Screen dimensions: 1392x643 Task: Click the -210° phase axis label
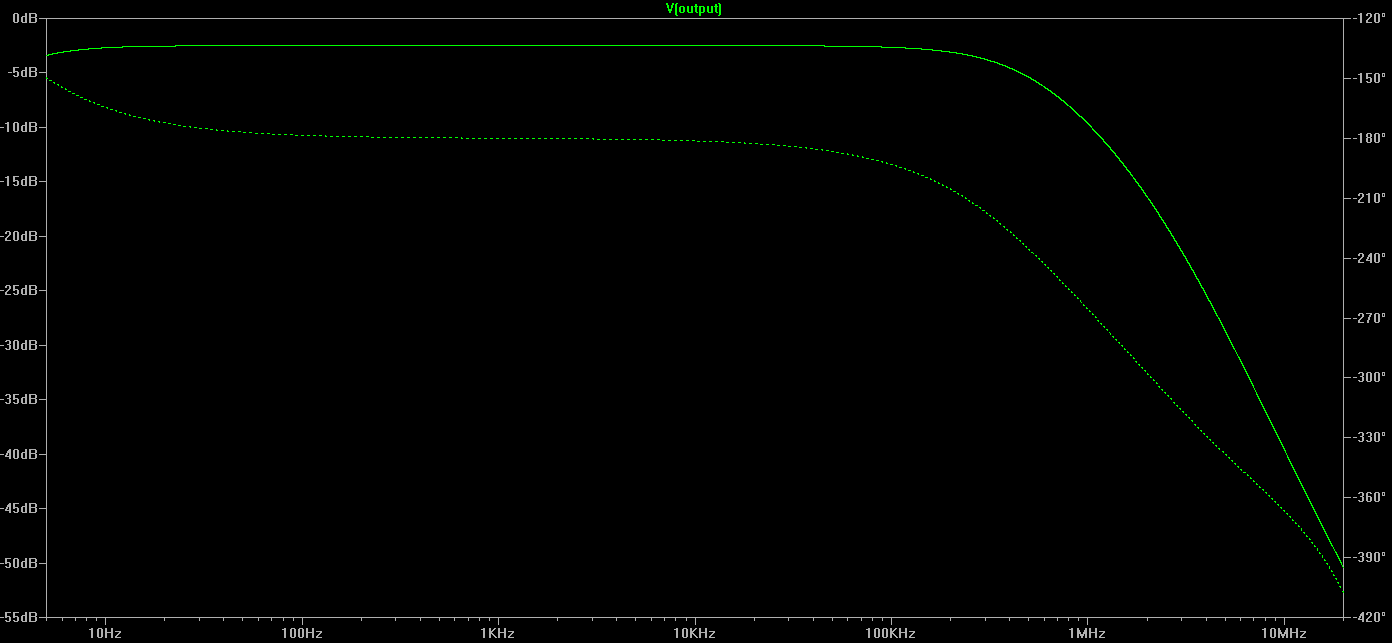tap(1368, 198)
